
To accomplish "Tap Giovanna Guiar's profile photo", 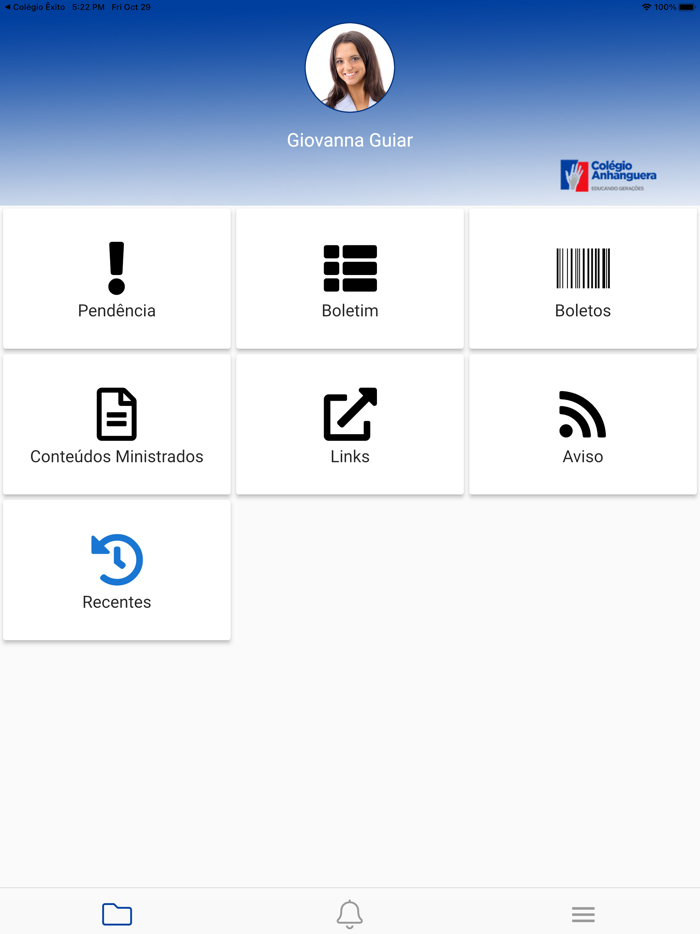I will pos(350,67).
